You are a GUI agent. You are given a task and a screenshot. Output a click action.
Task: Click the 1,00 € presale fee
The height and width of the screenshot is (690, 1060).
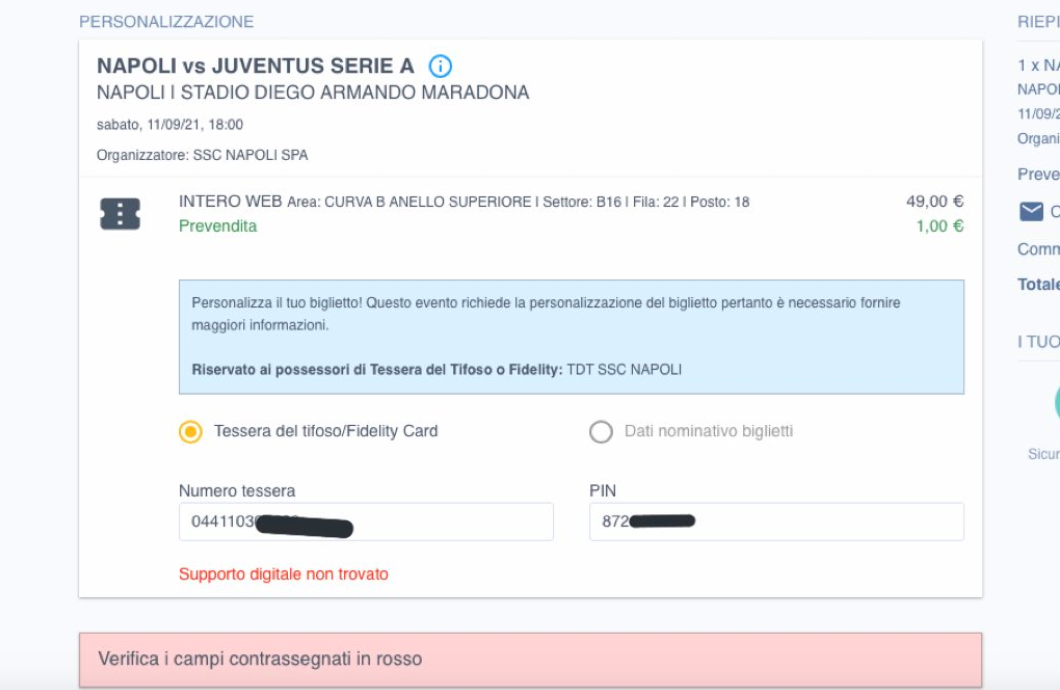940,226
